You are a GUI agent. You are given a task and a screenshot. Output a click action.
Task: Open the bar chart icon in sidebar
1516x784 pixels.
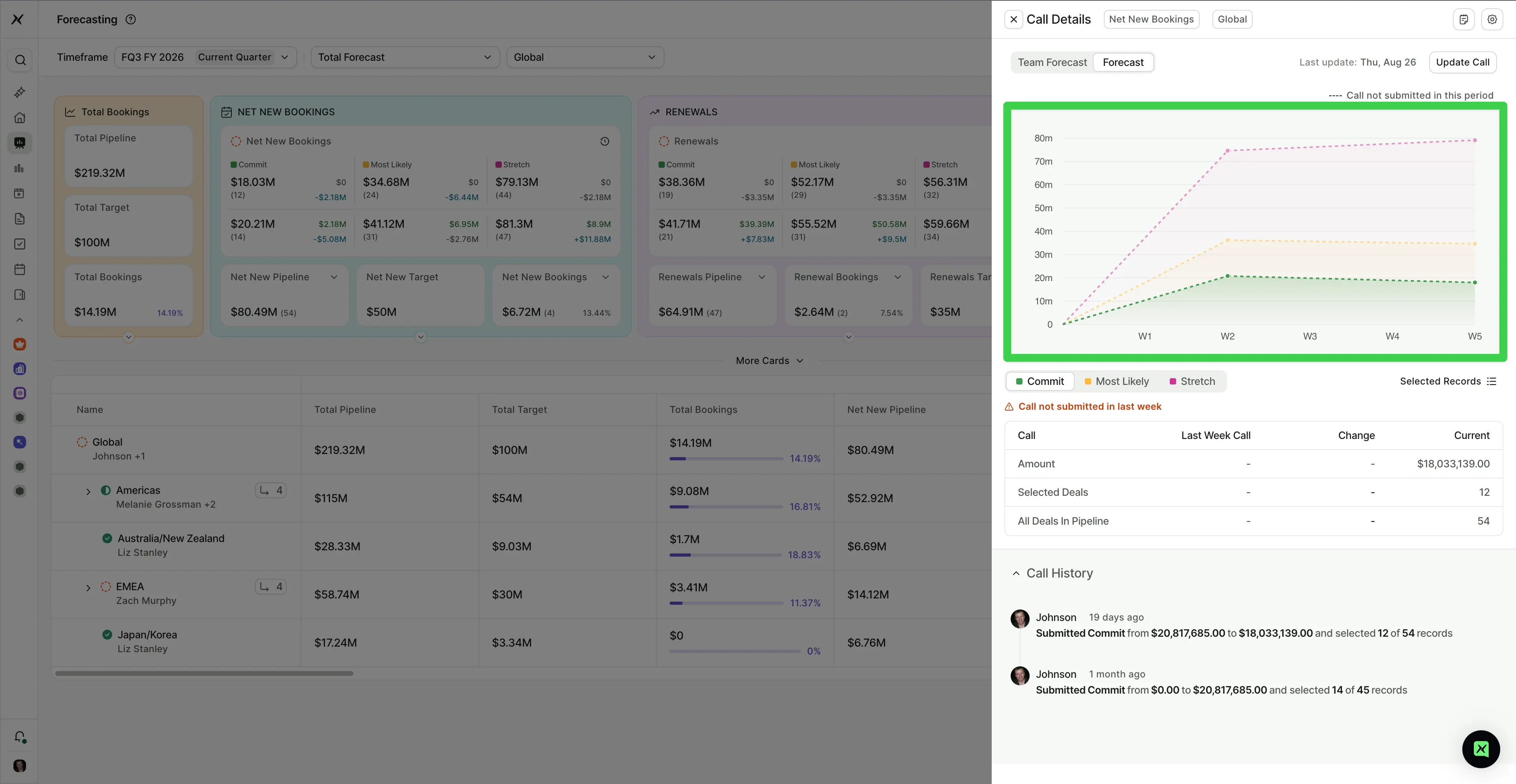click(x=20, y=168)
